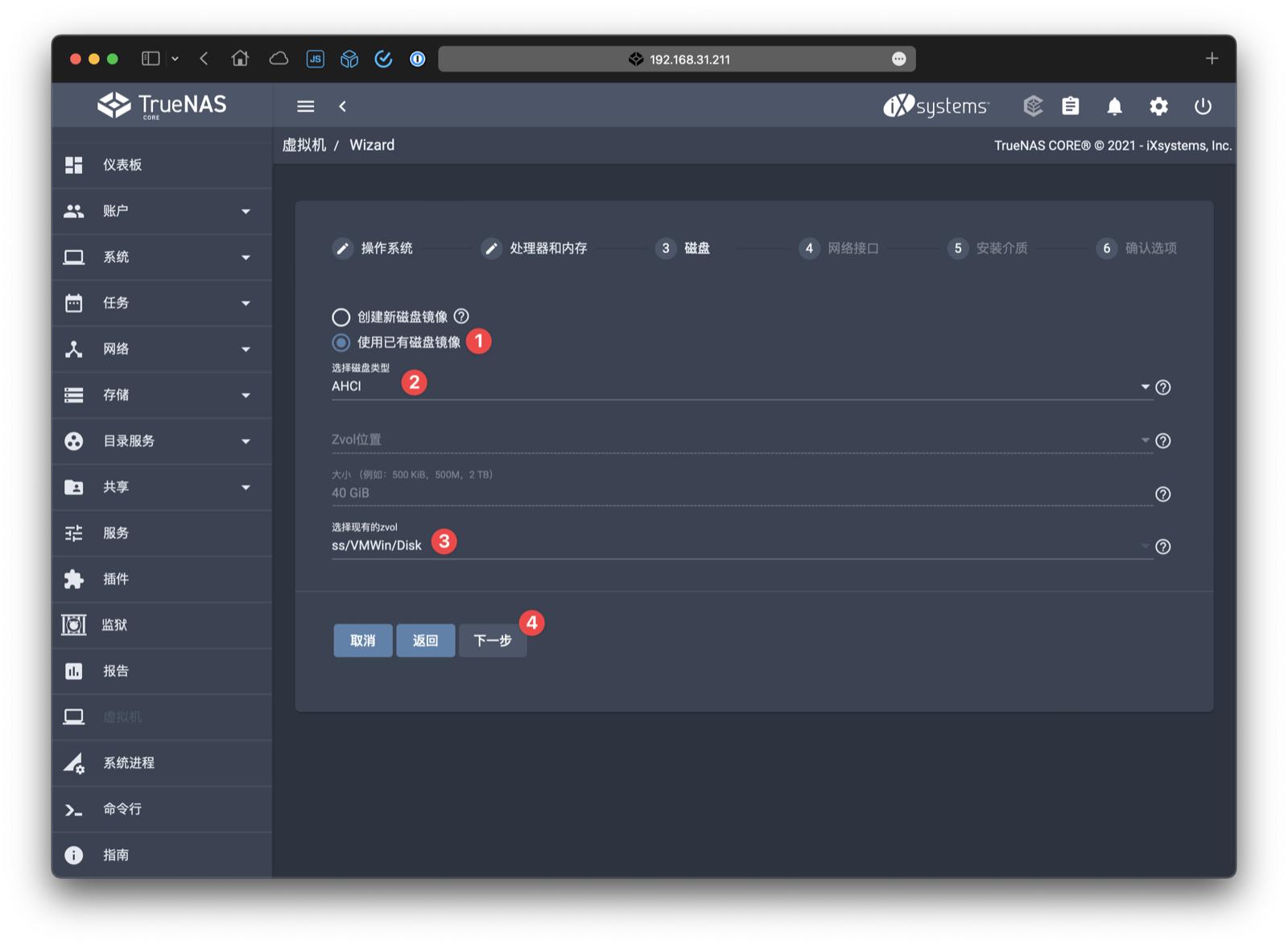The image size is (1288, 946).
Task: Click the settings gear in the top bar
Action: (1159, 105)
